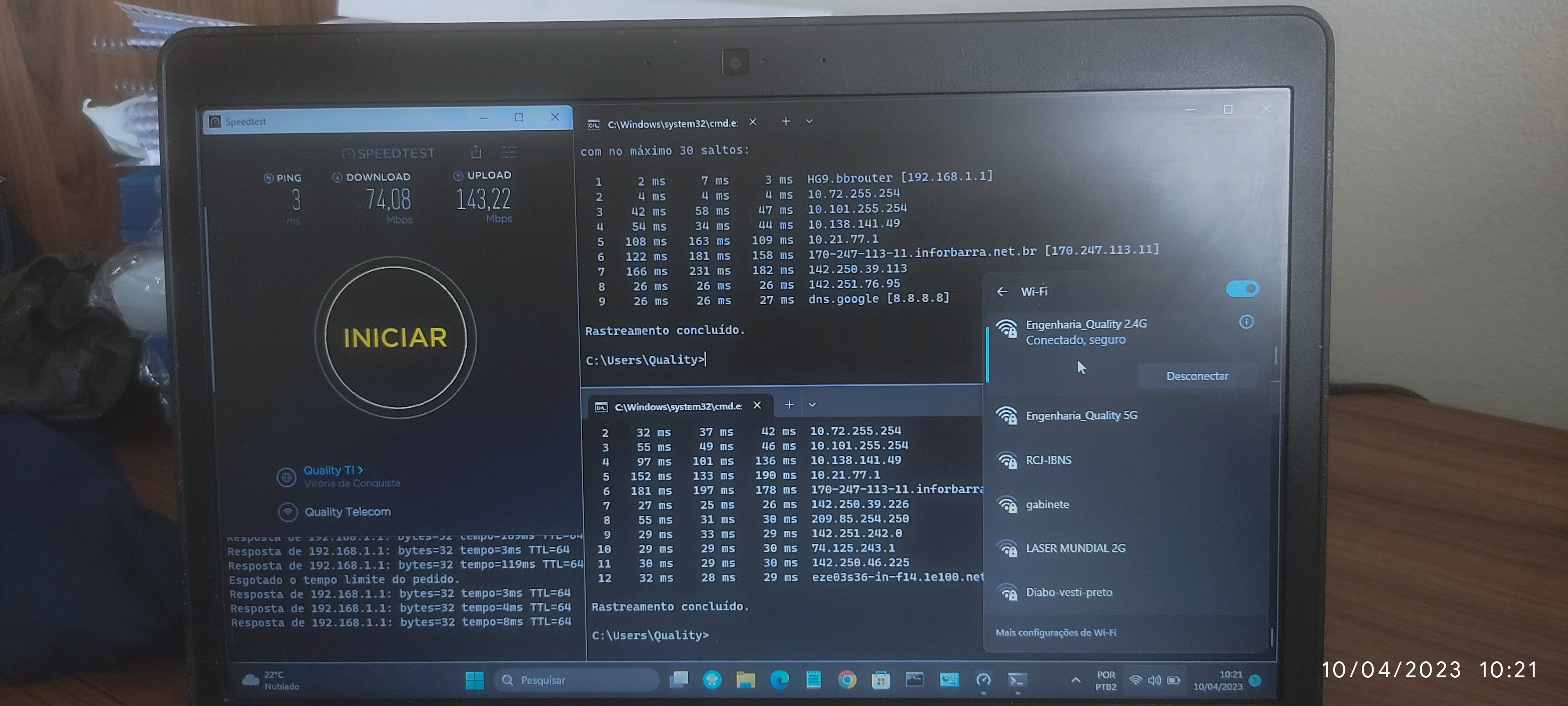Open new tab dropdown in lower terminal
This screenshot has height=706, width=1568.
(812, 404)
